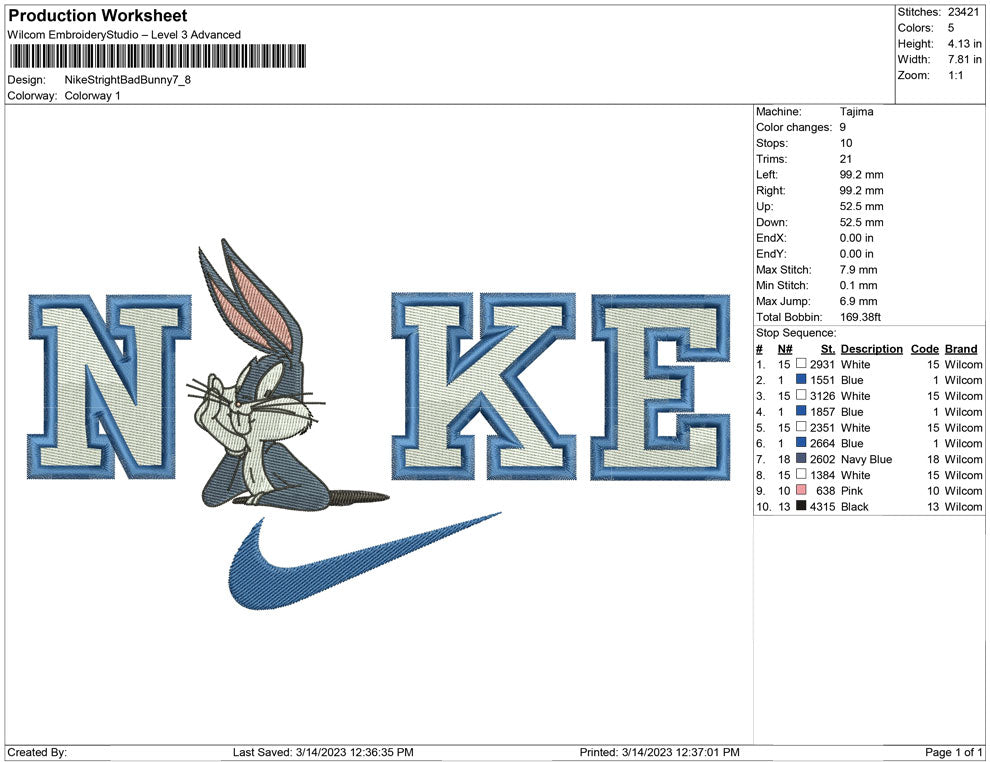990x762 pixels.
Task: Click the design name NikeStrightBadBunny7_8
Action: pos(128,80)
